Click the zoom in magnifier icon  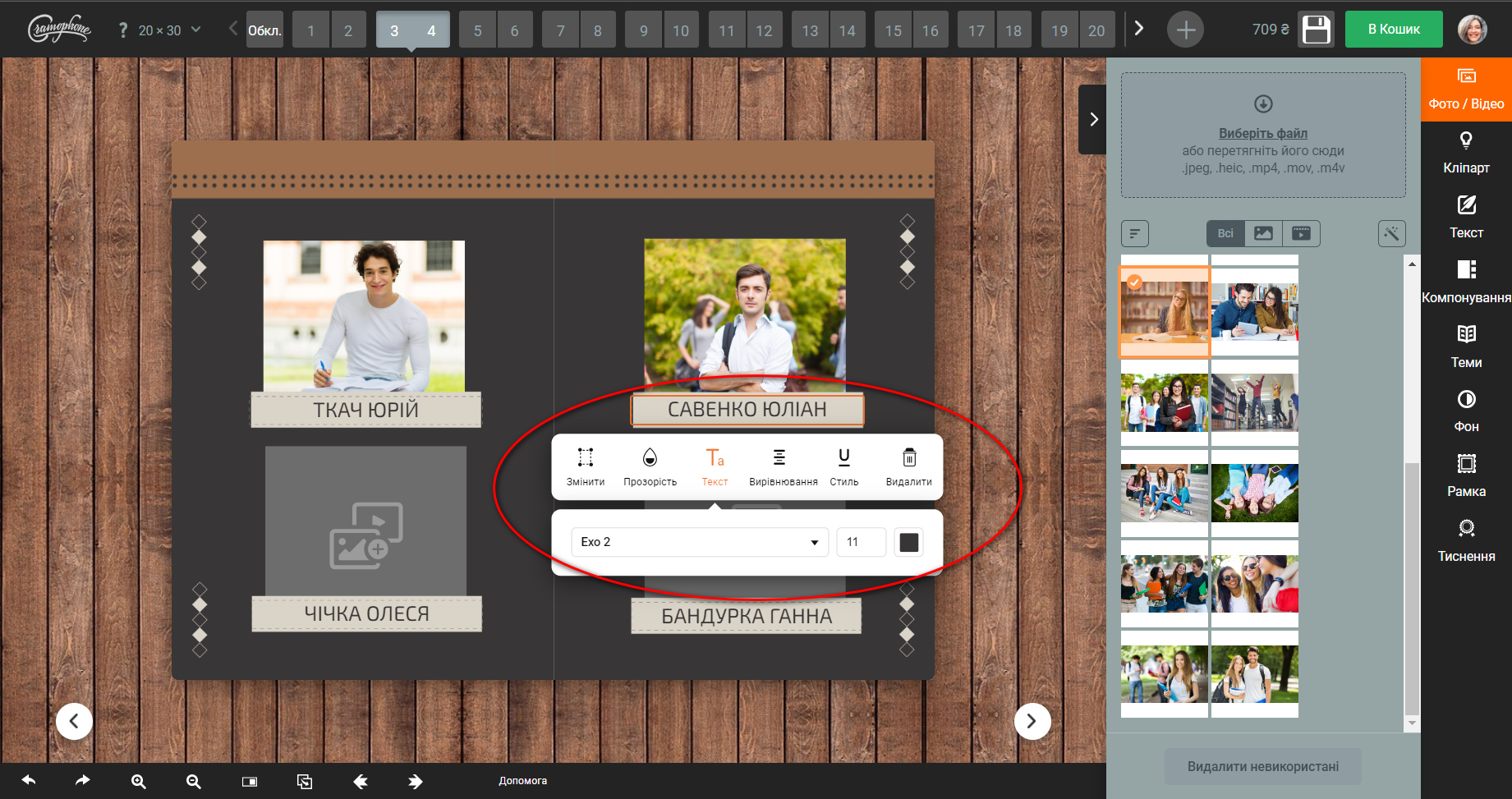(139, 782)
